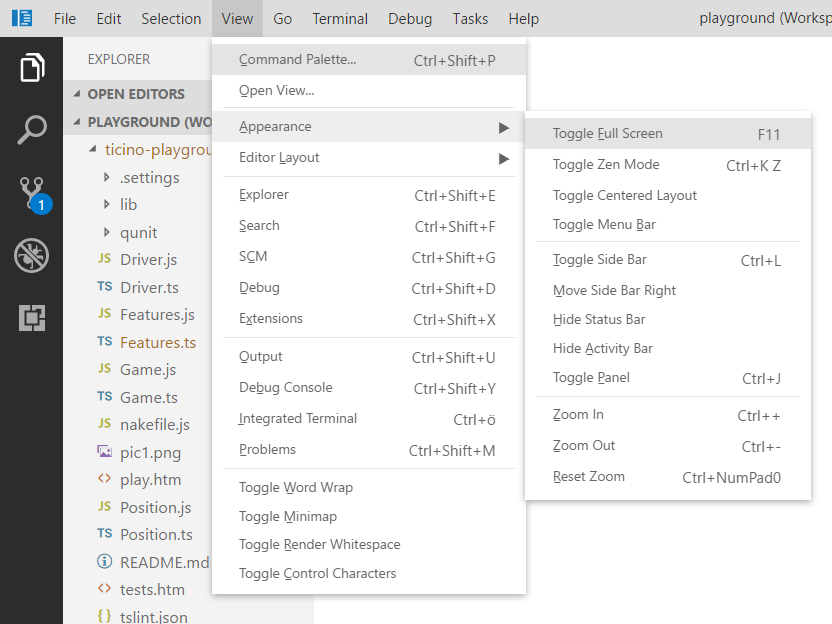Open the File menu
The width and height of the screenshot is (832, 624).
click(x=65, y=19)
